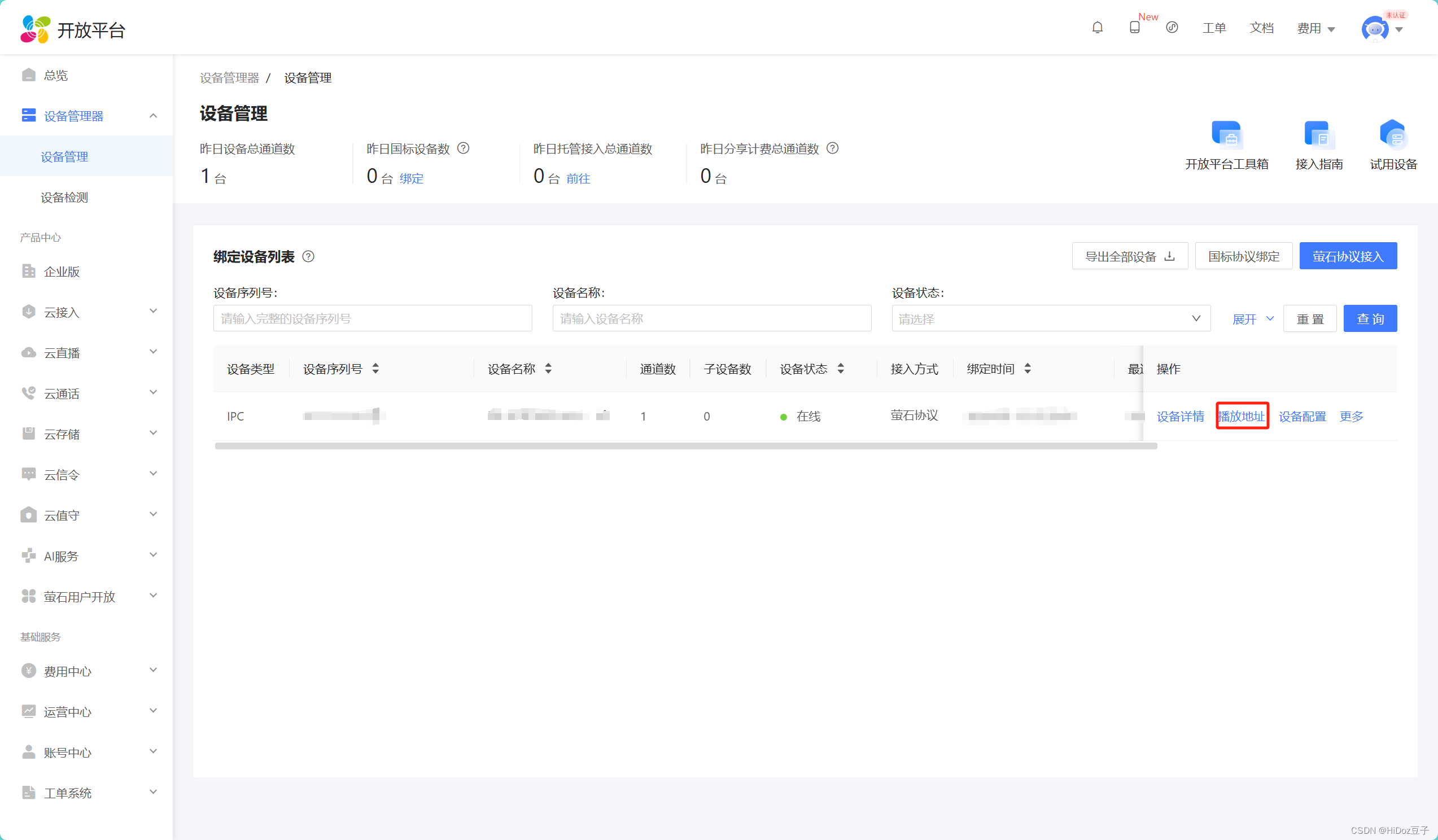This screenshot has width=1438, height=840.
Task: Click the 设备序列号 input field
Action: [x=372, y=318]
